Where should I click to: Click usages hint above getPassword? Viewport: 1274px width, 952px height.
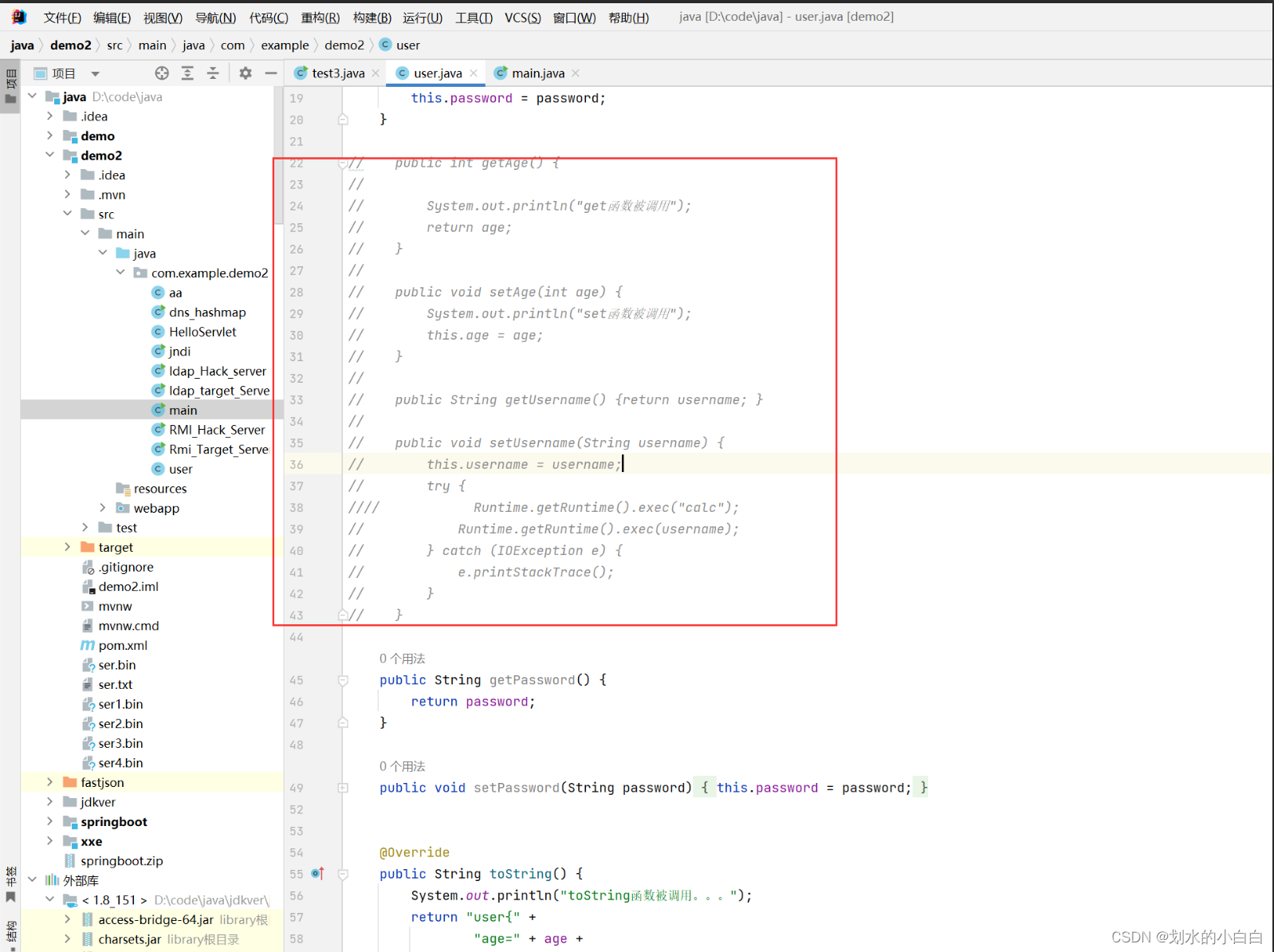(402, 659)
